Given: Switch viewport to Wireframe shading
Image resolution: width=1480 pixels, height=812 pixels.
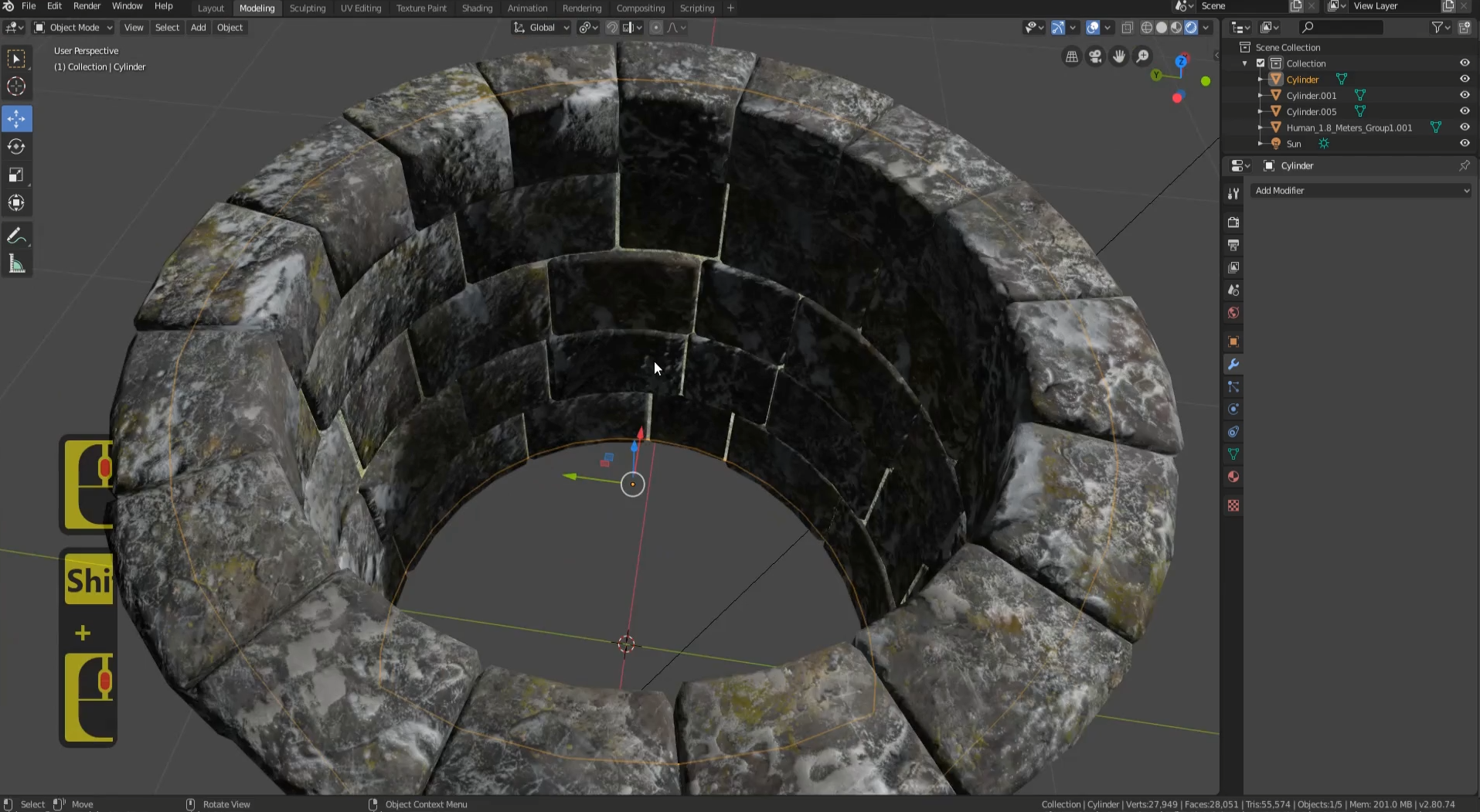Looking at the screenshot, I should 1147,27.
